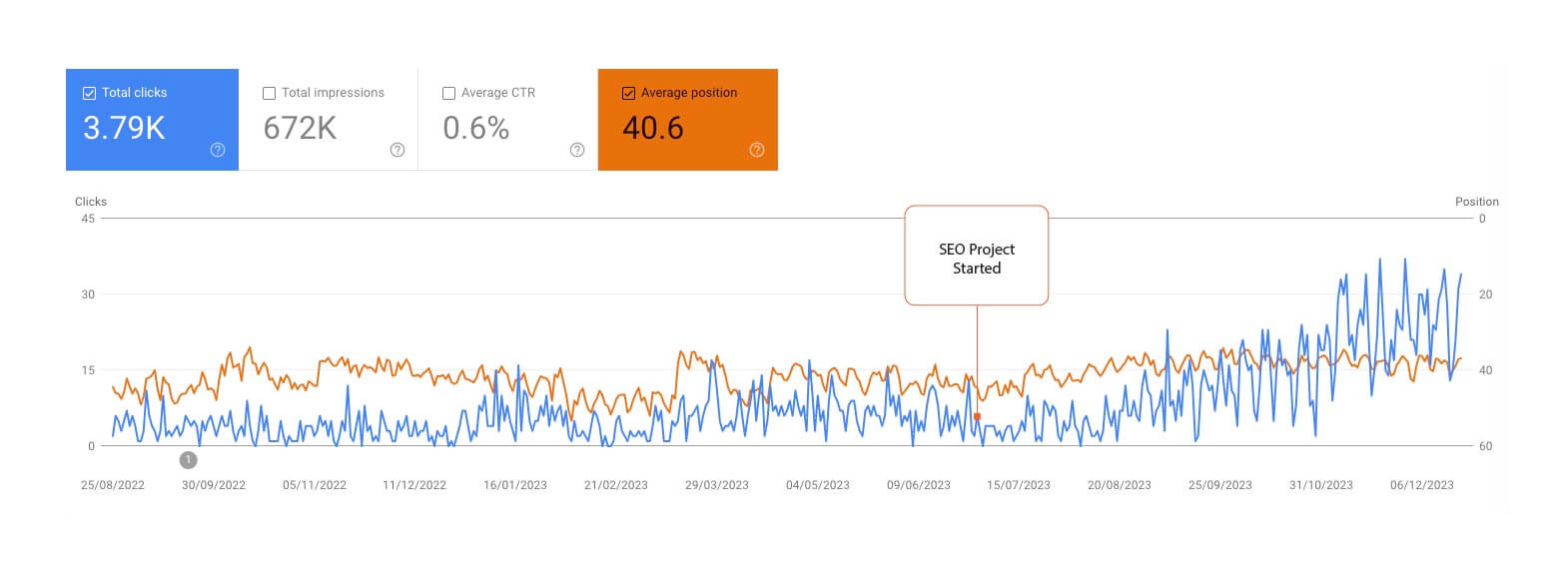The image size is (1568, 567).
Task: Check the Total impressions checkbox
Action: [269, 93]
